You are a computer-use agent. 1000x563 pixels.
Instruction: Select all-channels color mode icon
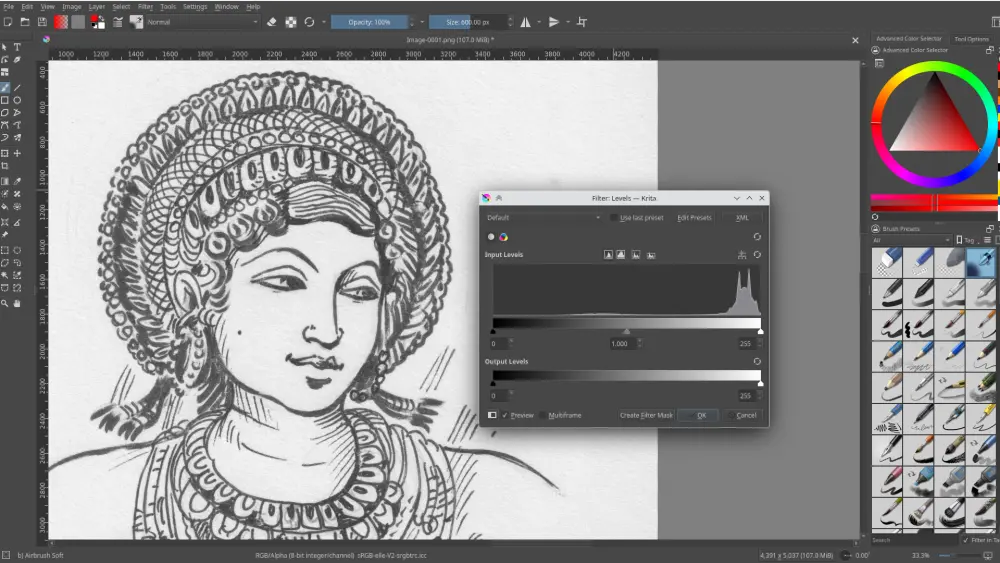[503, 237]
